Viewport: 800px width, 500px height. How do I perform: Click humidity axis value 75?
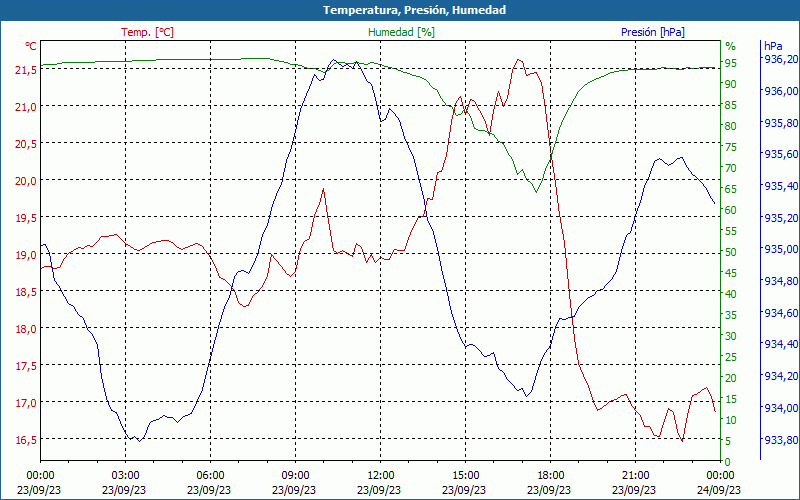731,147
